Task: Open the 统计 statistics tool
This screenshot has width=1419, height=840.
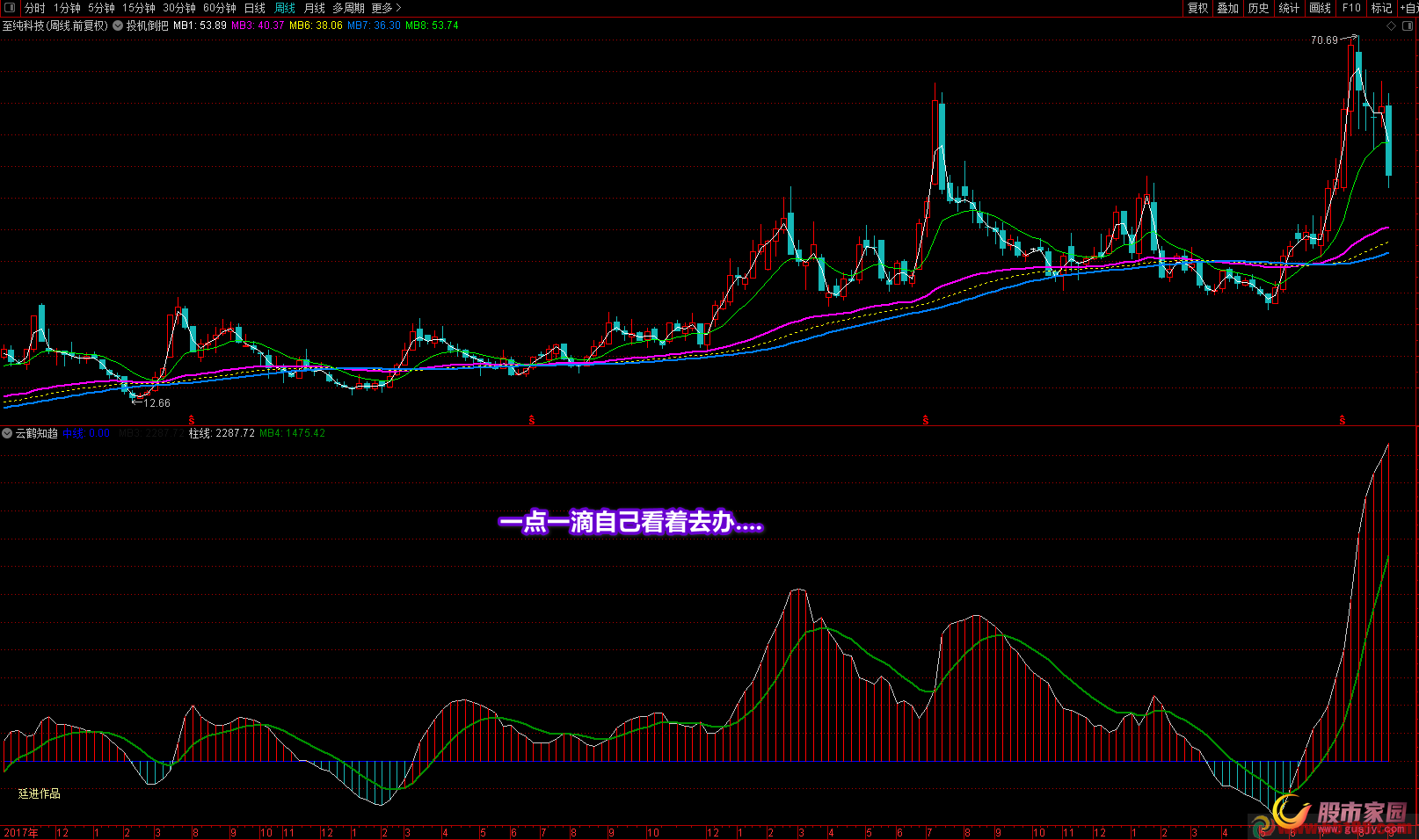Action: point(1289,8)
